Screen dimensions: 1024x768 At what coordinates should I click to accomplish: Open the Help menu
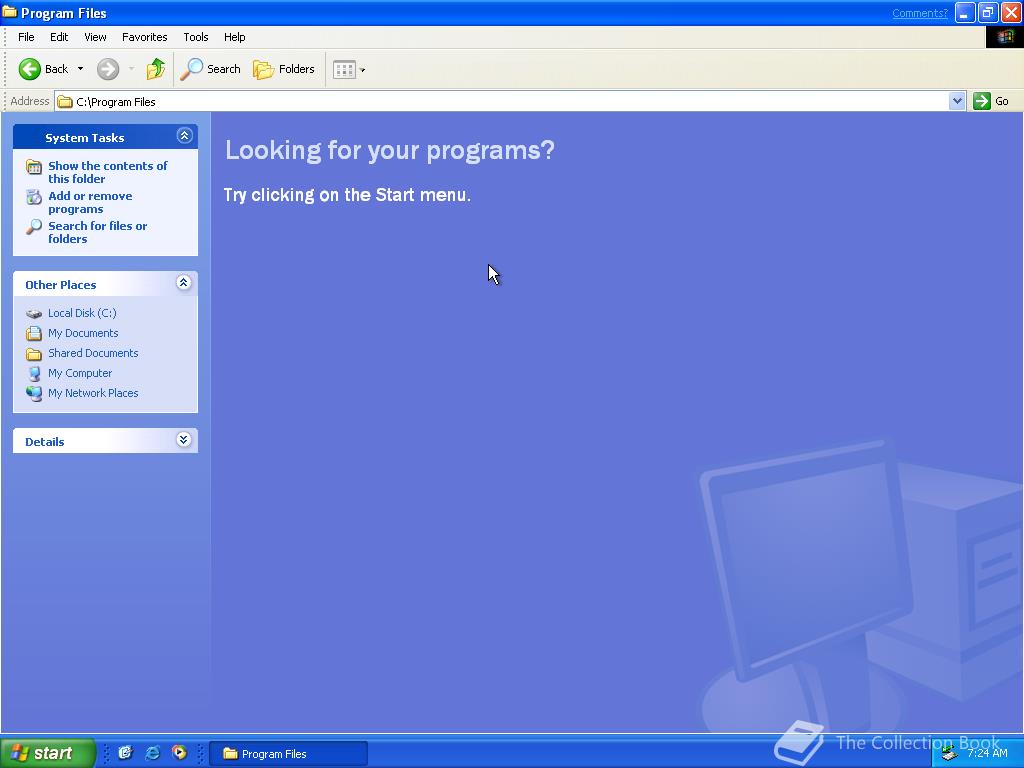click(x=234, y=37)
